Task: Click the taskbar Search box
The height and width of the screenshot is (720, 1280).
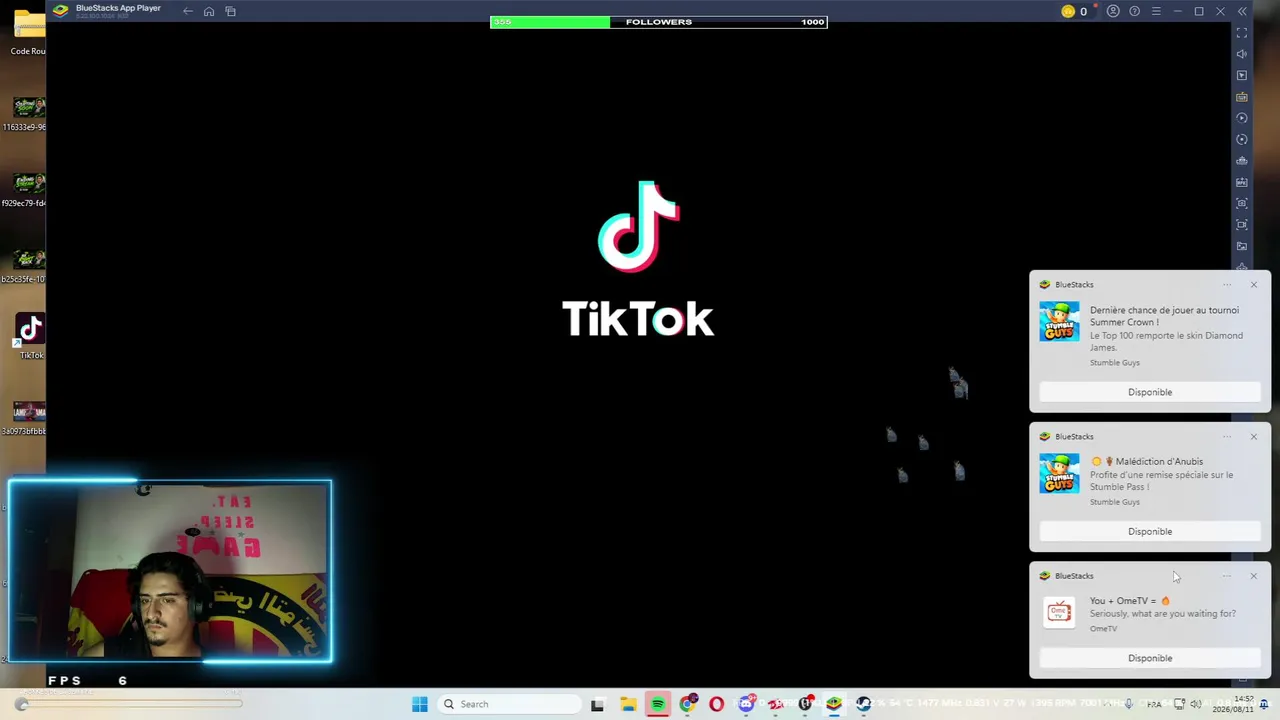Action: click(x=510, y=704)
